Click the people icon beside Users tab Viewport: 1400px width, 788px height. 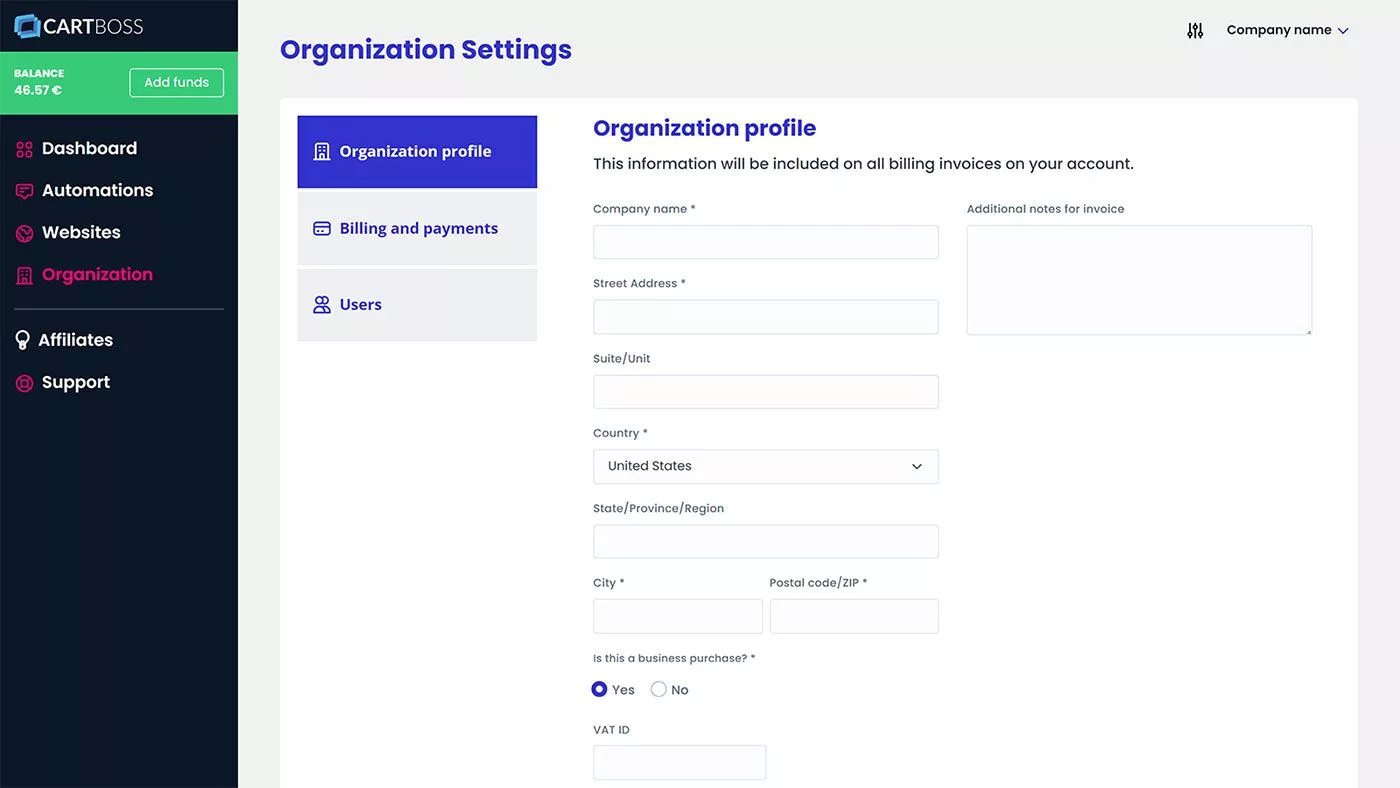[322, 305]
